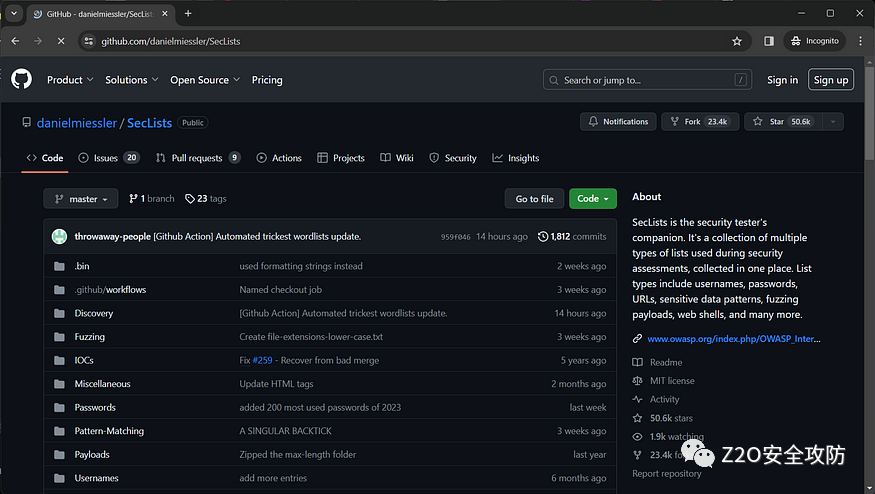Open the #259 issue link
The height and width of the screenshot is (494, 875).
(x=262, y=361)
